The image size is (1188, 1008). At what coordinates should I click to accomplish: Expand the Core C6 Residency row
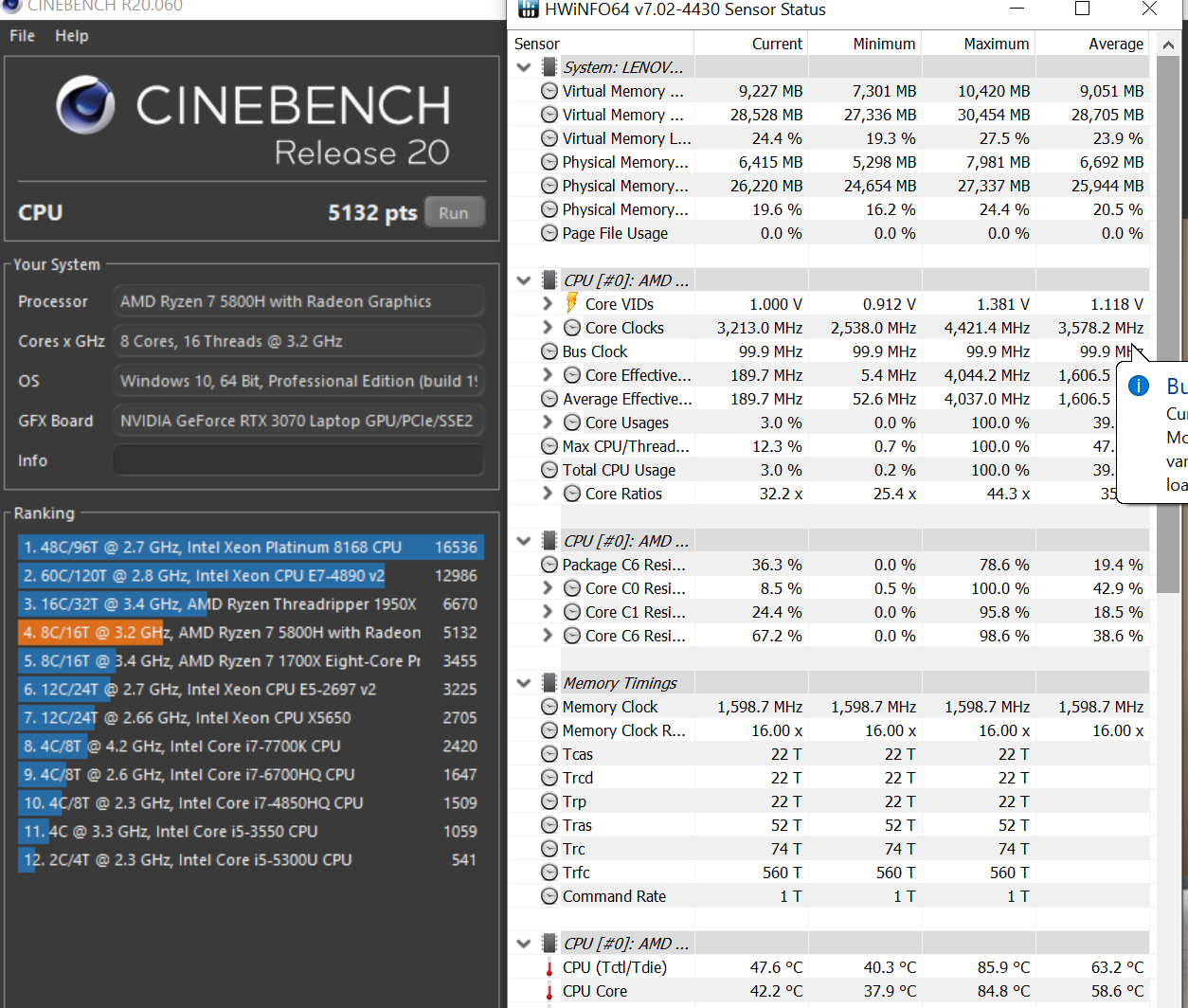point(548,636)
